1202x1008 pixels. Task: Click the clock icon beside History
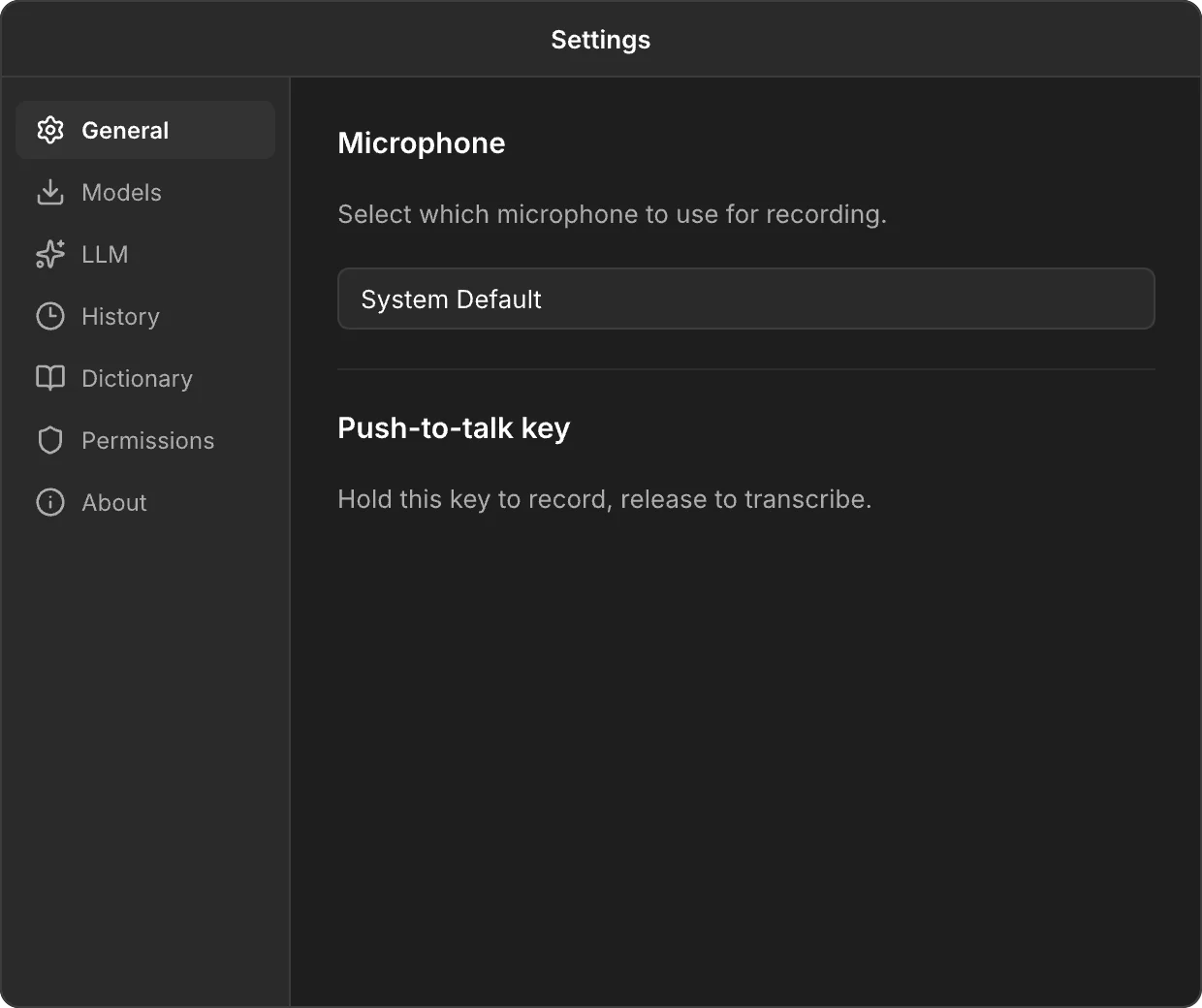coord(49,316)
